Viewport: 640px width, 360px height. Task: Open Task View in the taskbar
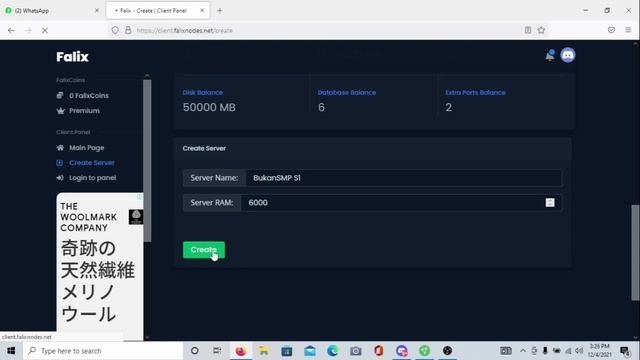(217, 351)
